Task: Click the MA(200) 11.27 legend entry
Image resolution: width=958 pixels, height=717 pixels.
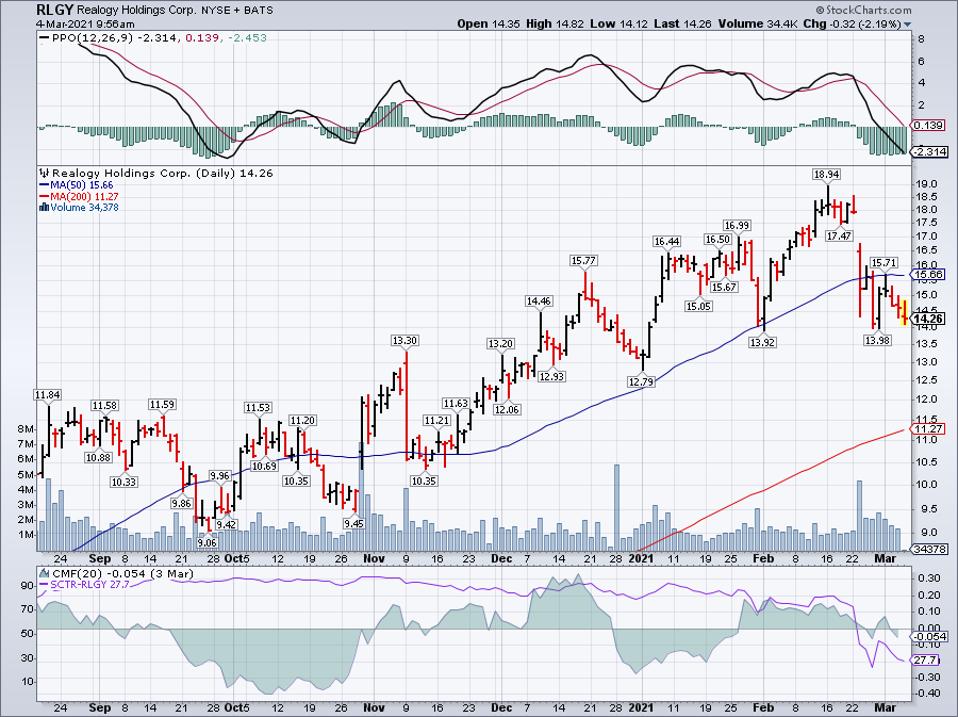Action: [84, 196]
